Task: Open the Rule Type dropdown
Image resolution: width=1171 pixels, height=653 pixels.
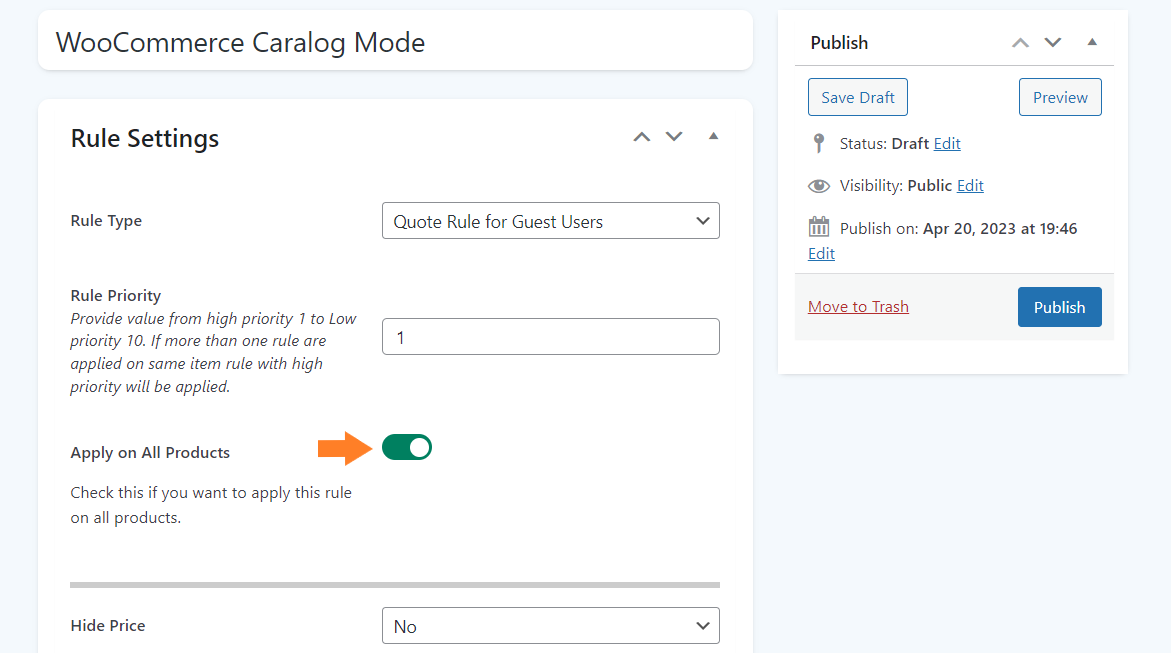Action: tap(550, 221)
